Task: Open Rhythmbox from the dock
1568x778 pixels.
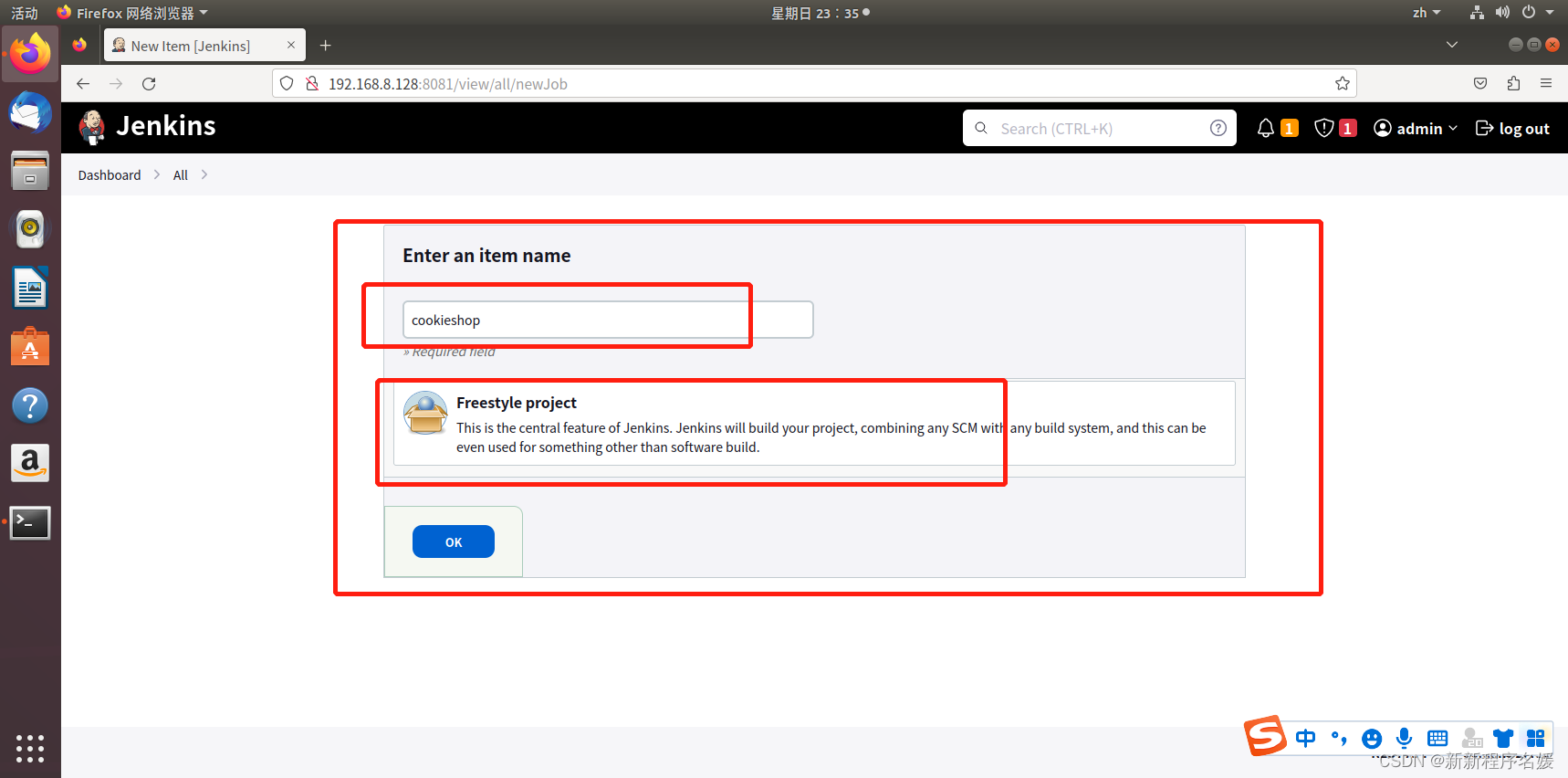Action: (30, 229)
